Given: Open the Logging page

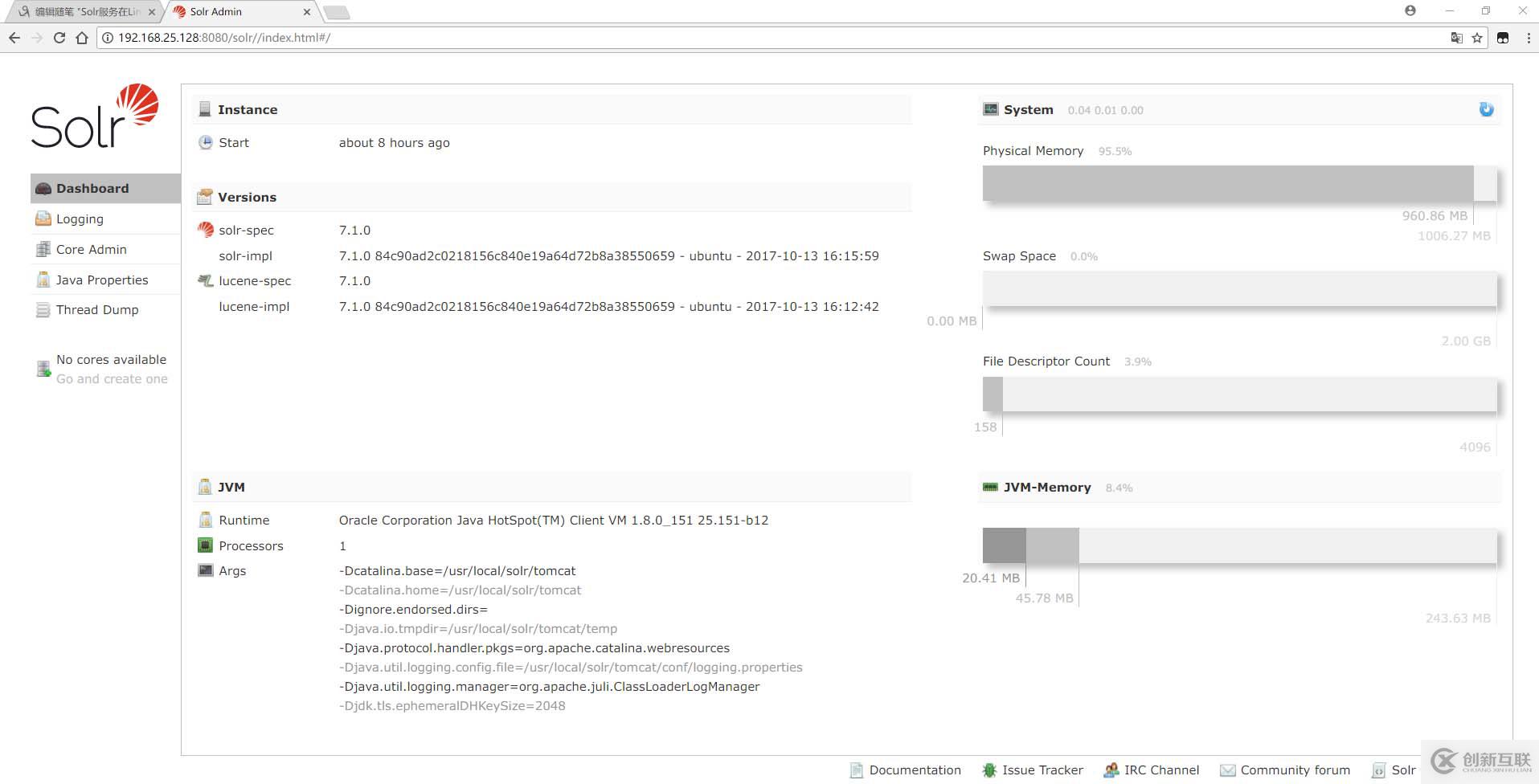Looking at the screenshot, I should [x=105, y=219].
